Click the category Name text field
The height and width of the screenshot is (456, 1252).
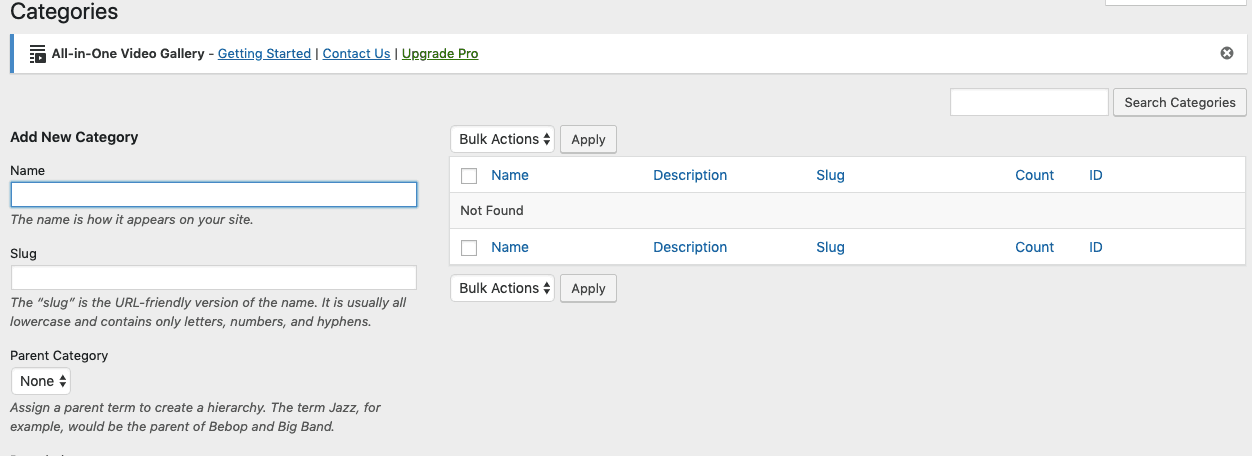(214, 194)
